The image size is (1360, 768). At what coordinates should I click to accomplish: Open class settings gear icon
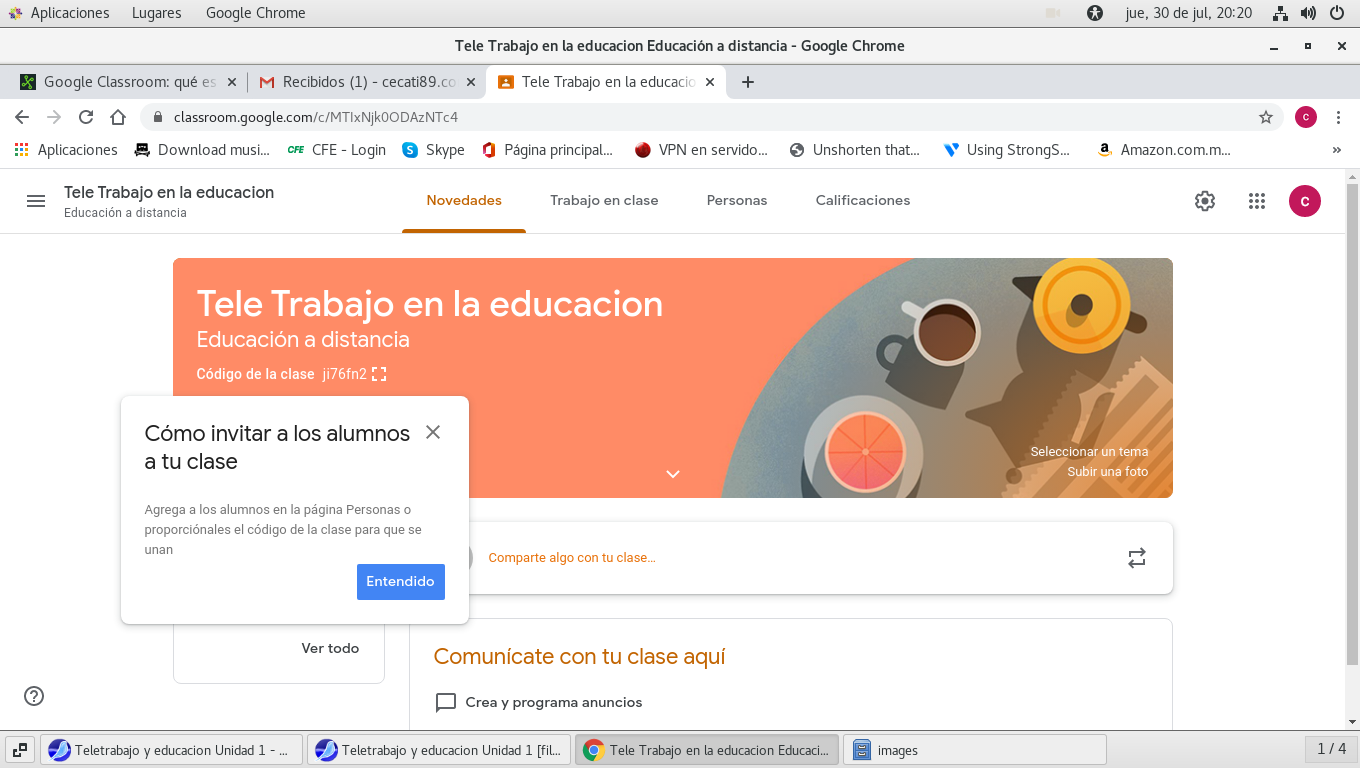click(1205, 201)
